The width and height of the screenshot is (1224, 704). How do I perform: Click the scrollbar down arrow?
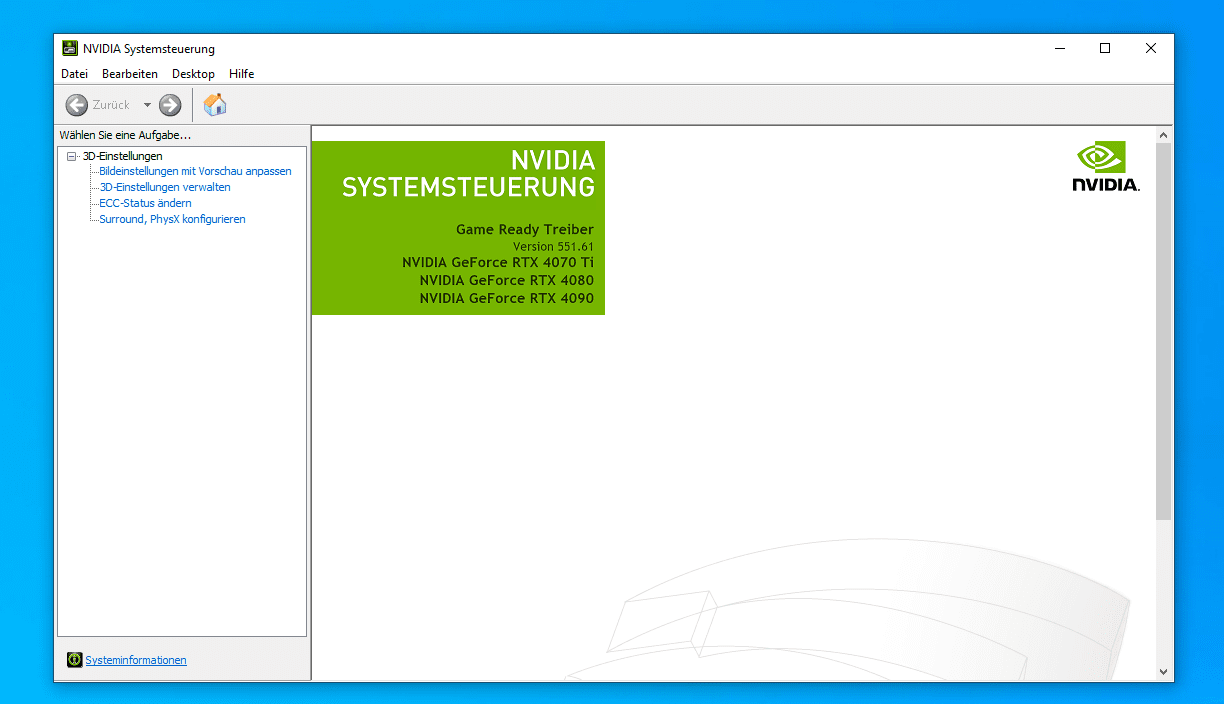pos(1163,672)
